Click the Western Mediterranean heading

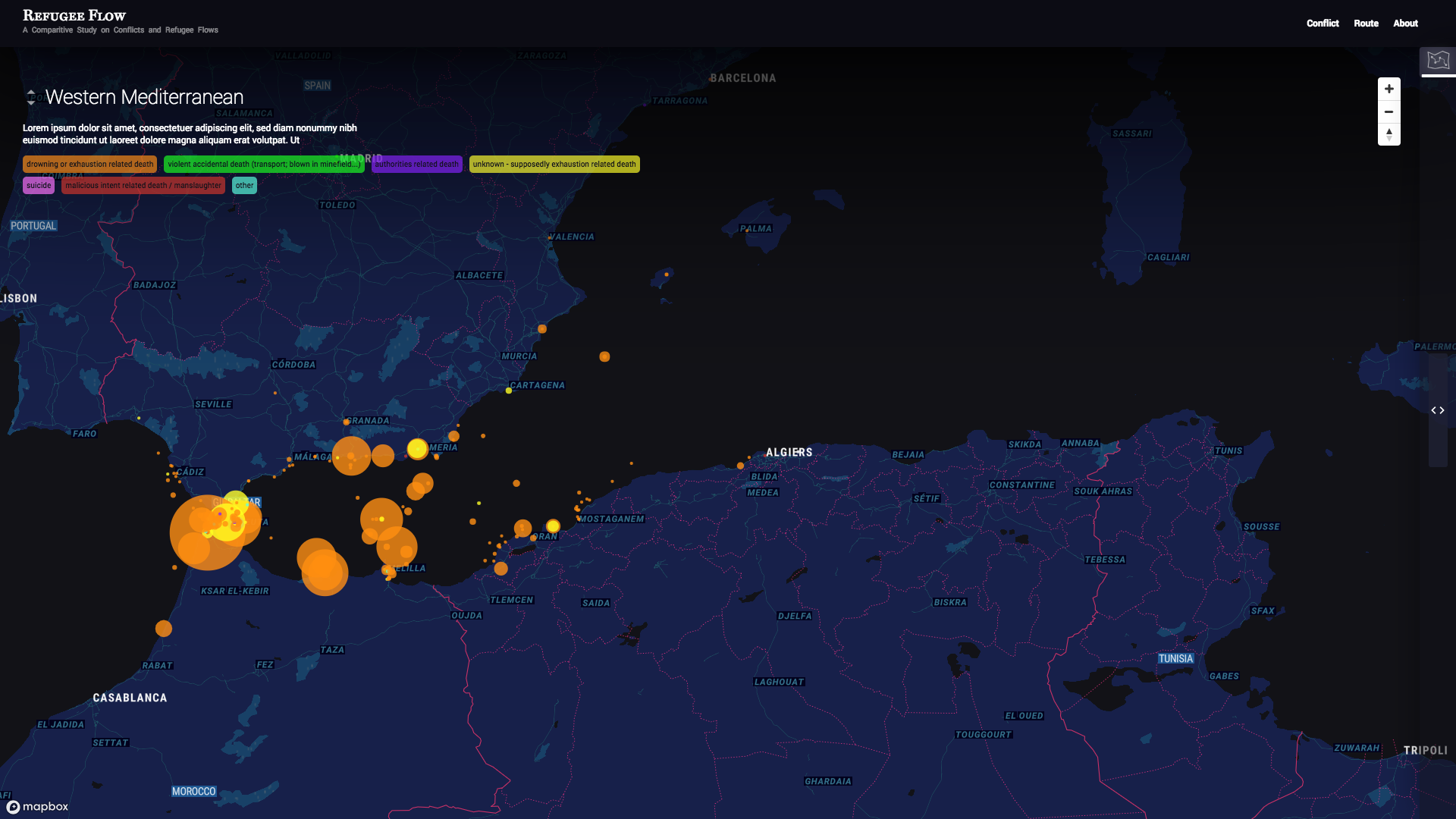click(x=144, y=97)
